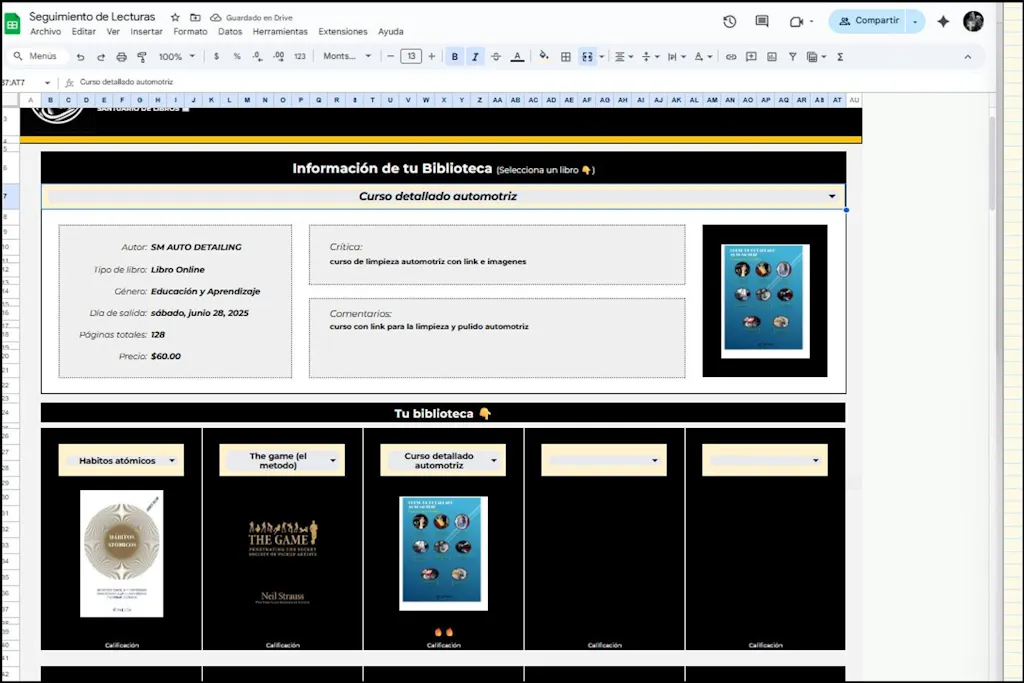1024x683 pixels.
Task: Open the Extensiones menu
Action: pos(343,32)
